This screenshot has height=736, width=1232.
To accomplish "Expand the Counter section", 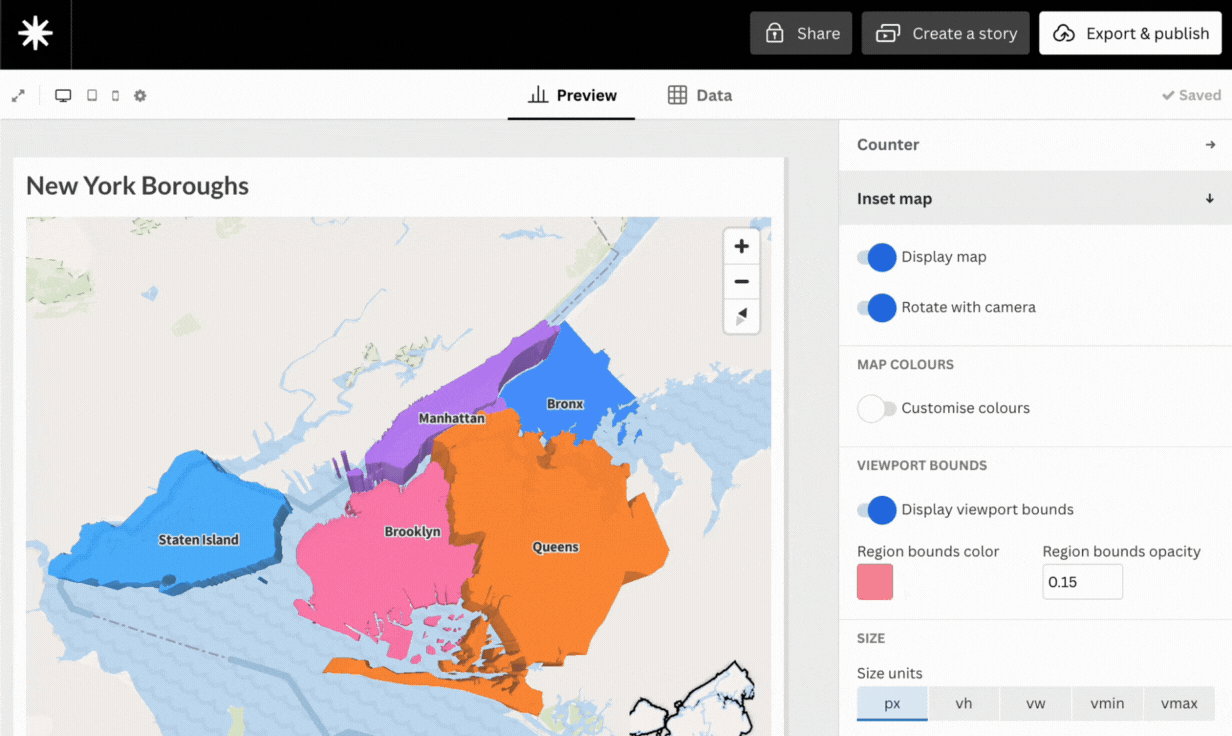I will (1035, 145).
